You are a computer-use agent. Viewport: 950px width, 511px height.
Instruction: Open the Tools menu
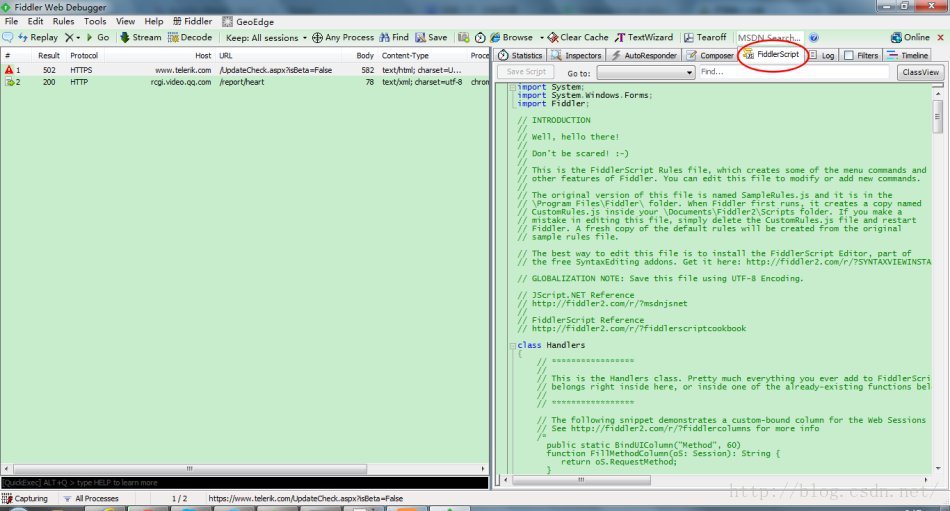pyautogui.click(x=95, y=21)
